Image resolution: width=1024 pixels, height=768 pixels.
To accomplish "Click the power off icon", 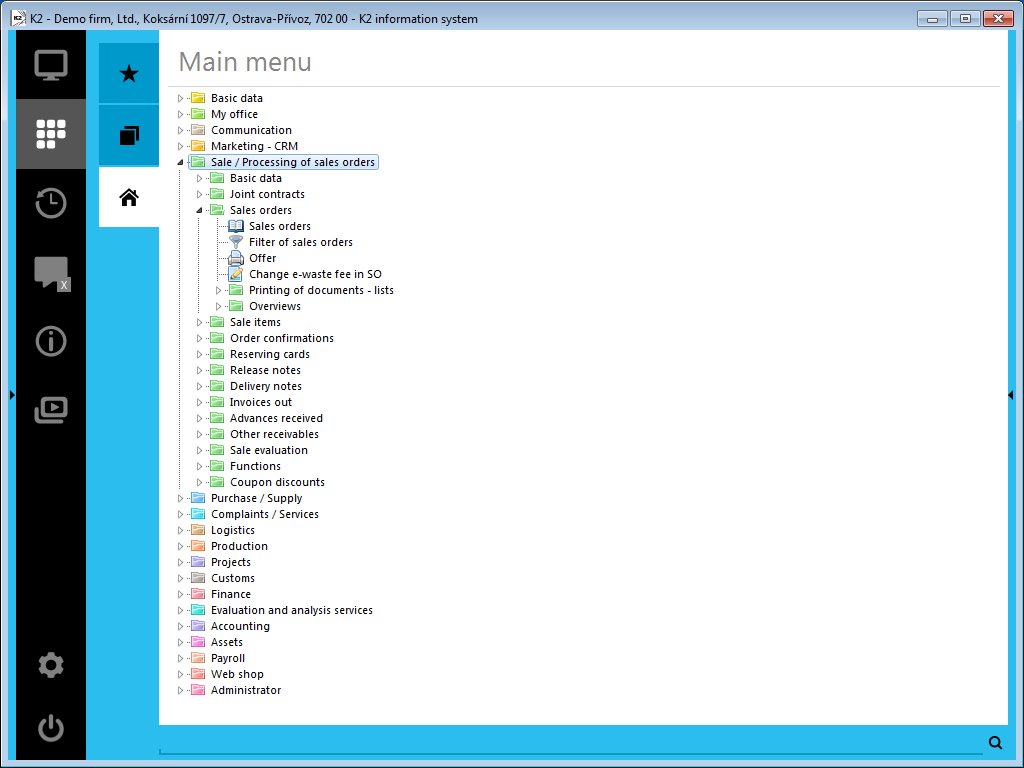I will 51,728.
